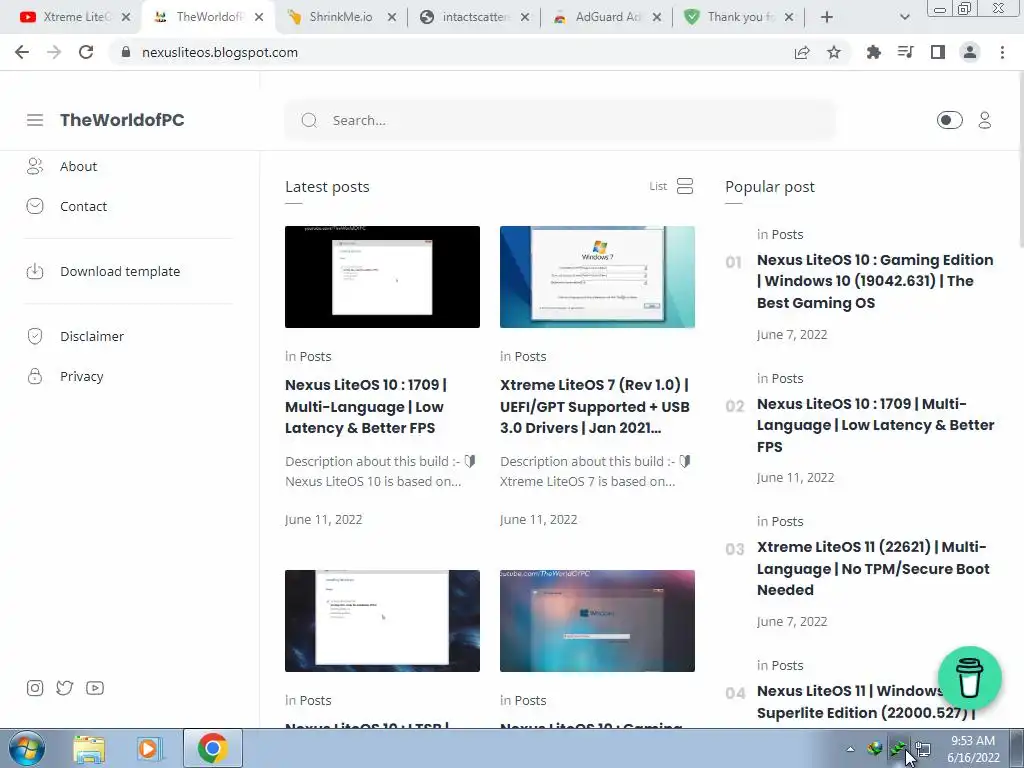Open Windows Explorer from taskbar
Viewport: 1024px width, 768px height.
[89, 749]
